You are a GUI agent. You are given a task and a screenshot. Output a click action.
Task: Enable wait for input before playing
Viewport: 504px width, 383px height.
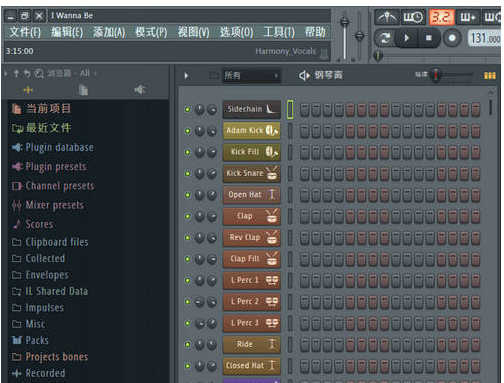click(413, 17)
